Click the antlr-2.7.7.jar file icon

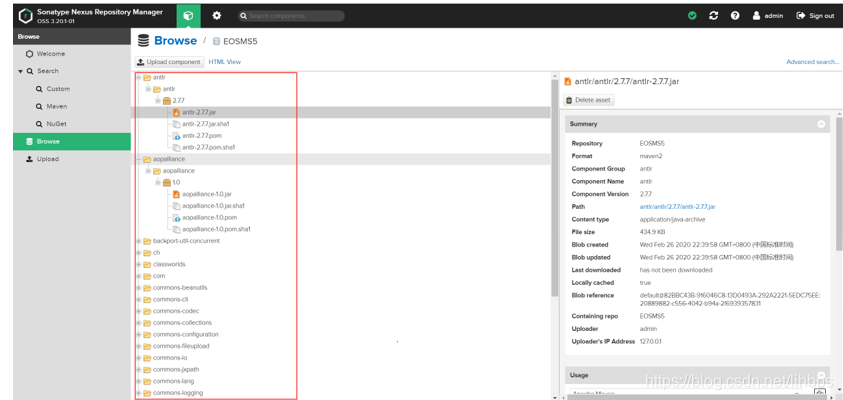tap(176, 112)
